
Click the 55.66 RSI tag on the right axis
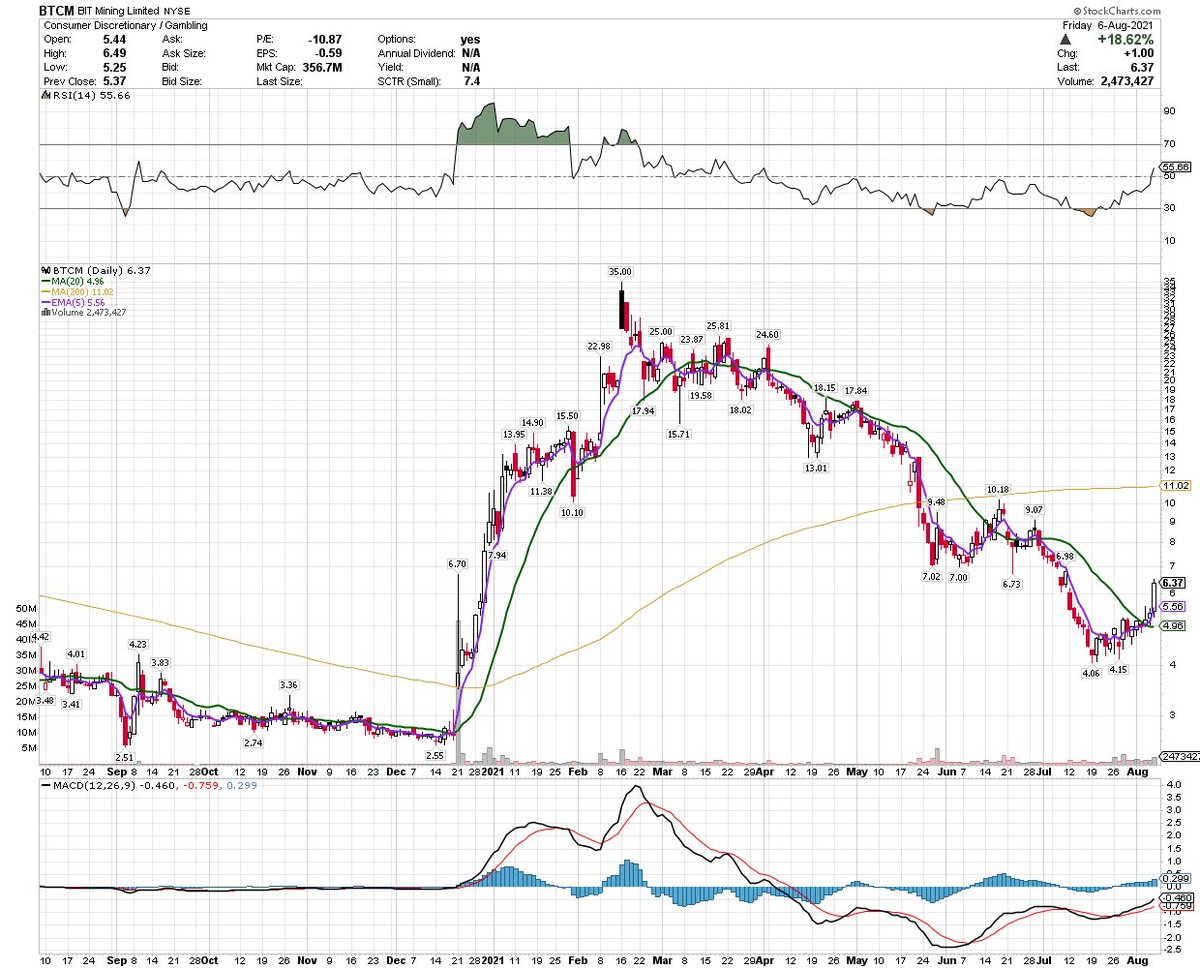[x=1175, y=167]
